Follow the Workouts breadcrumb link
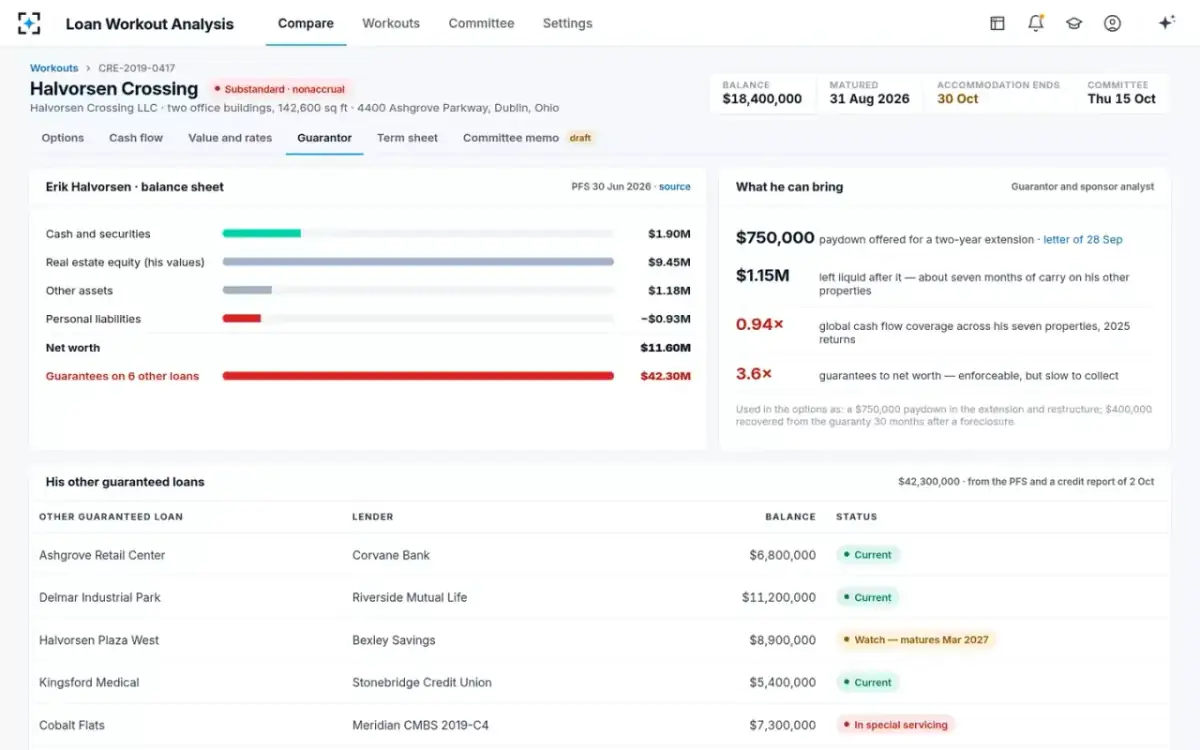The width and height of the screenshot is (1200, 750). (54, 68)
